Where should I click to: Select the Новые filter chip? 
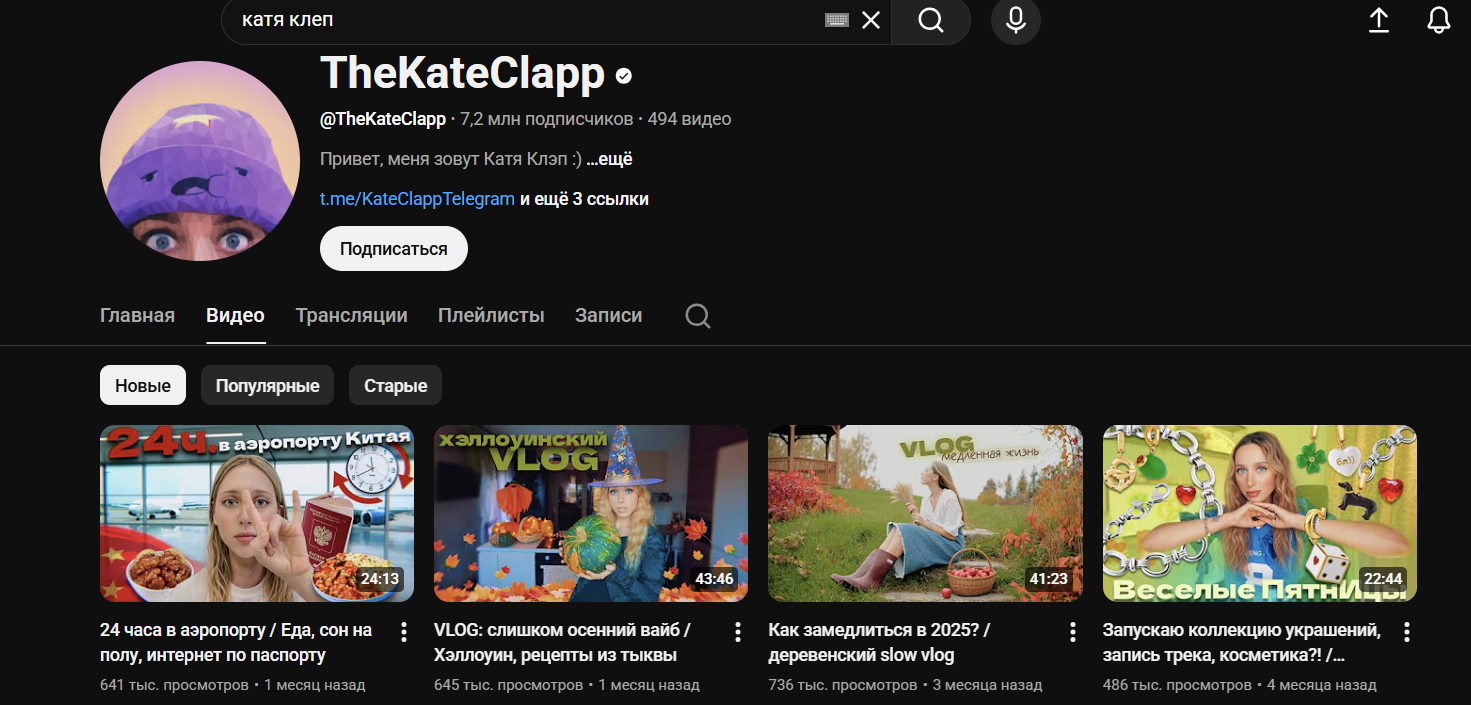143,385
